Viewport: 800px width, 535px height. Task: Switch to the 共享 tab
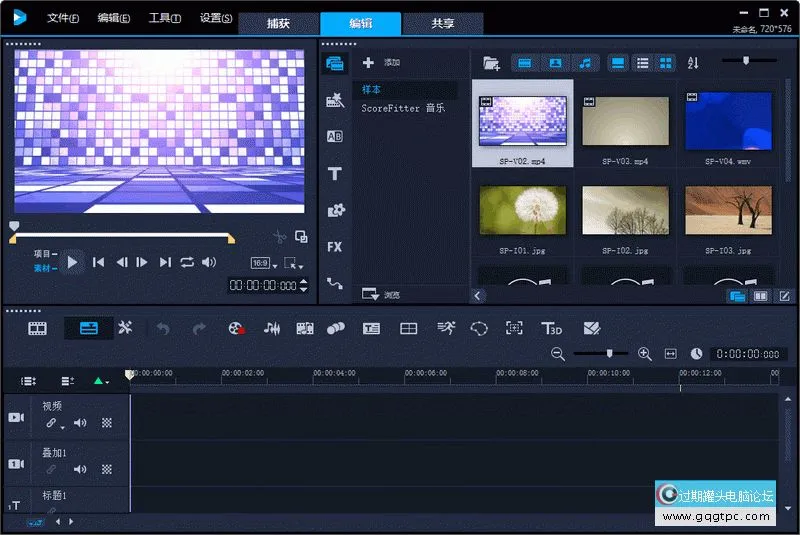click(x=443, y=24)
